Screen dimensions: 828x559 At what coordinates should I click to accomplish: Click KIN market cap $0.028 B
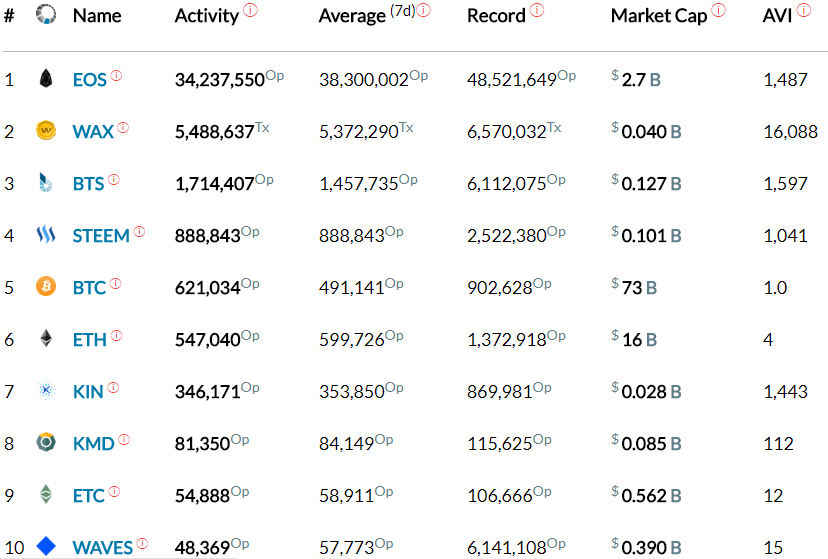(x=646, y=391)
